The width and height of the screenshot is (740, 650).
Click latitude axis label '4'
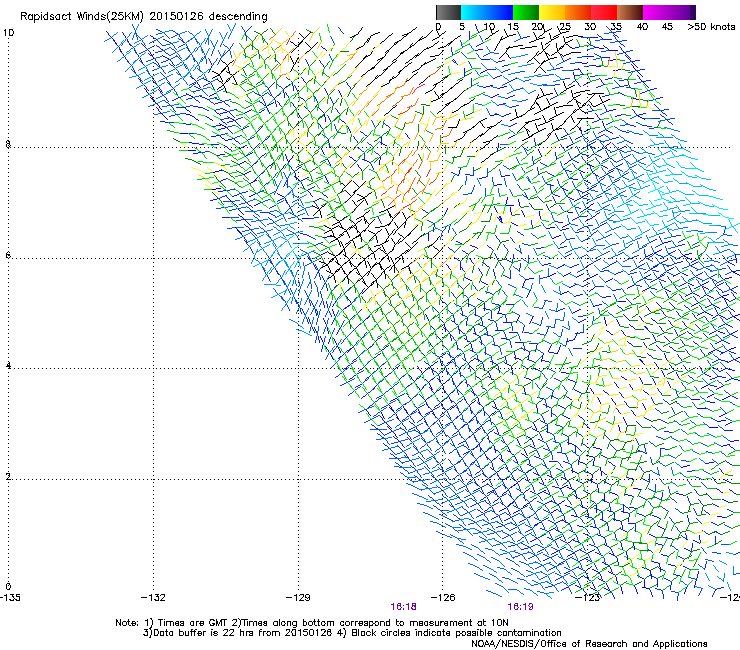(8, 366)
